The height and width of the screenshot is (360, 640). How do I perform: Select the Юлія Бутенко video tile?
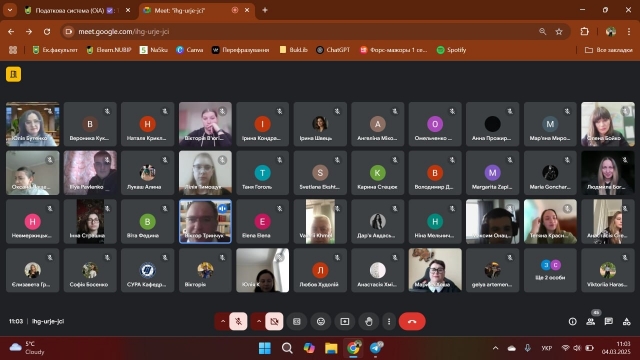pyautogui.click(x=33, y=124)
